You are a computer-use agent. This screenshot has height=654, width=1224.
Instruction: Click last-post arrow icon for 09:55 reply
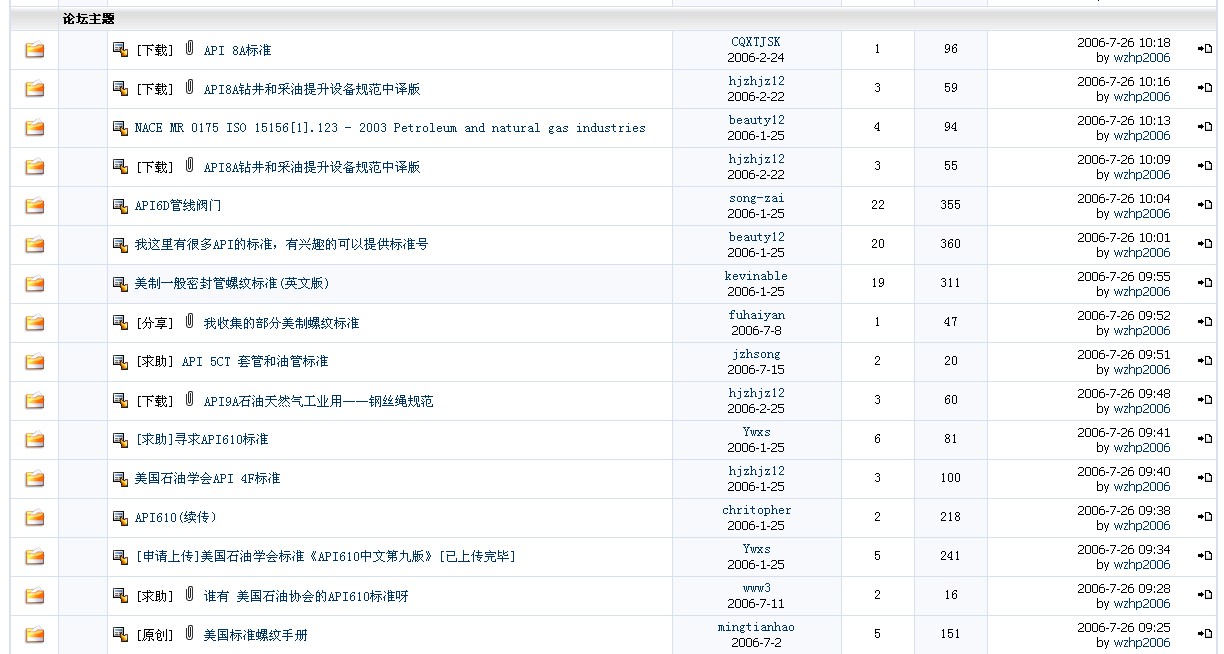(x=1205, y=284)
